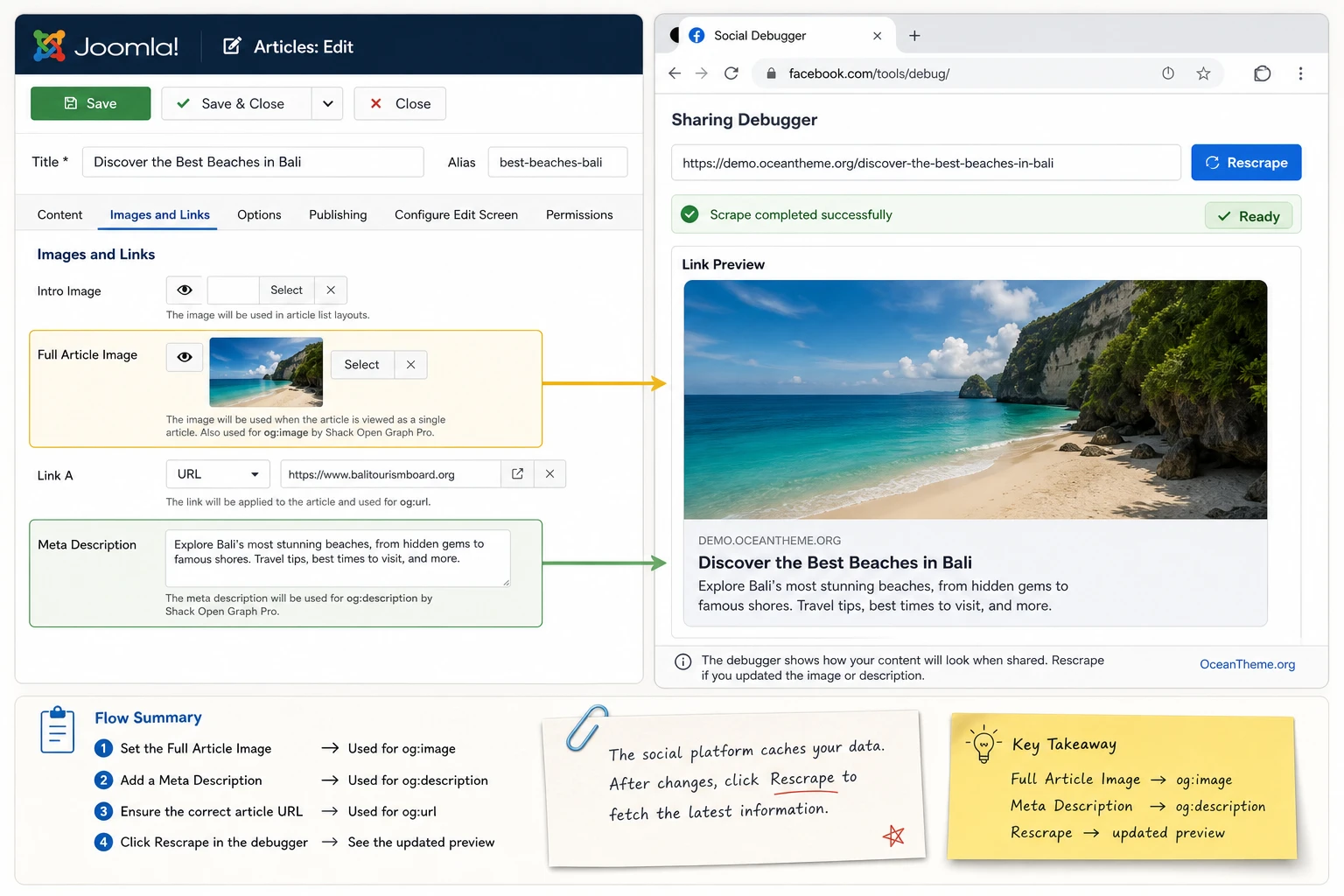Image resolution: width=1344 pixels, height=896 pixels.
Task: Switch to the Content tab
Action: [59, 214]
